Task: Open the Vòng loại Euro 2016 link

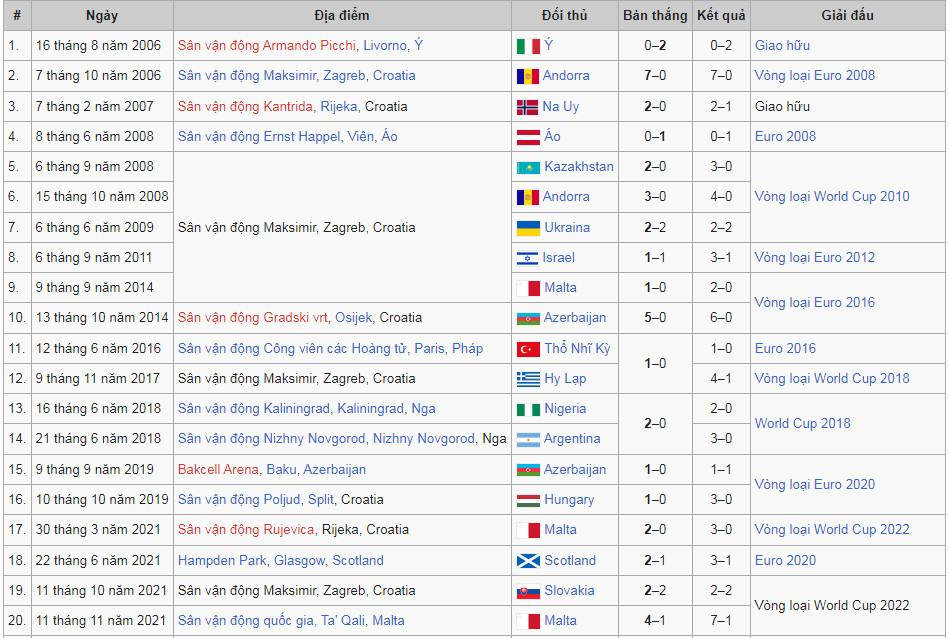Action: [812, 302]
